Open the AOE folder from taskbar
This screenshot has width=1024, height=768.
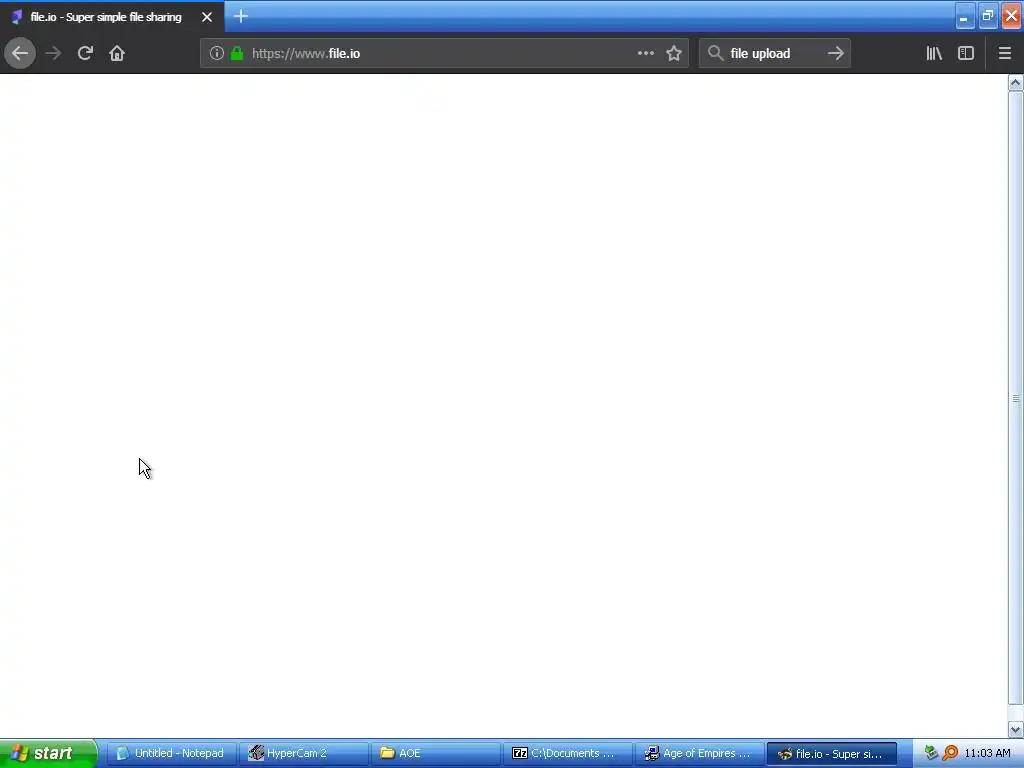tap(436, 753)
